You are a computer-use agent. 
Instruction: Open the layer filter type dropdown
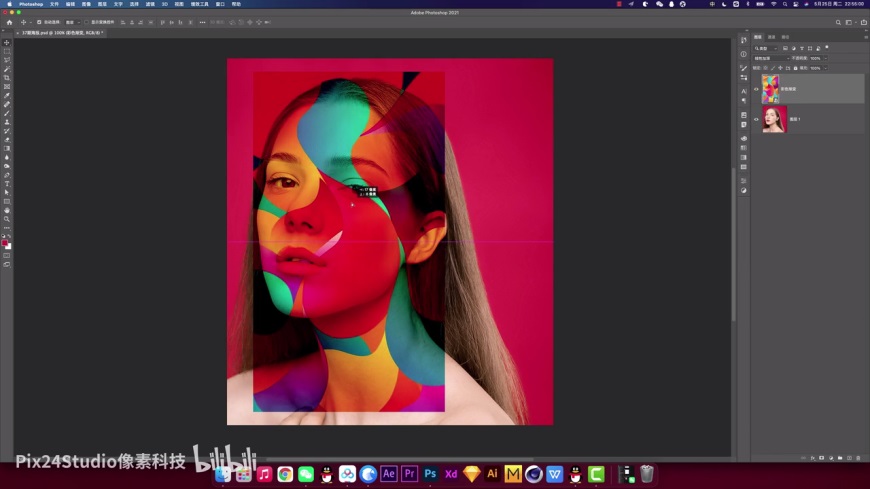click(766, 48)
